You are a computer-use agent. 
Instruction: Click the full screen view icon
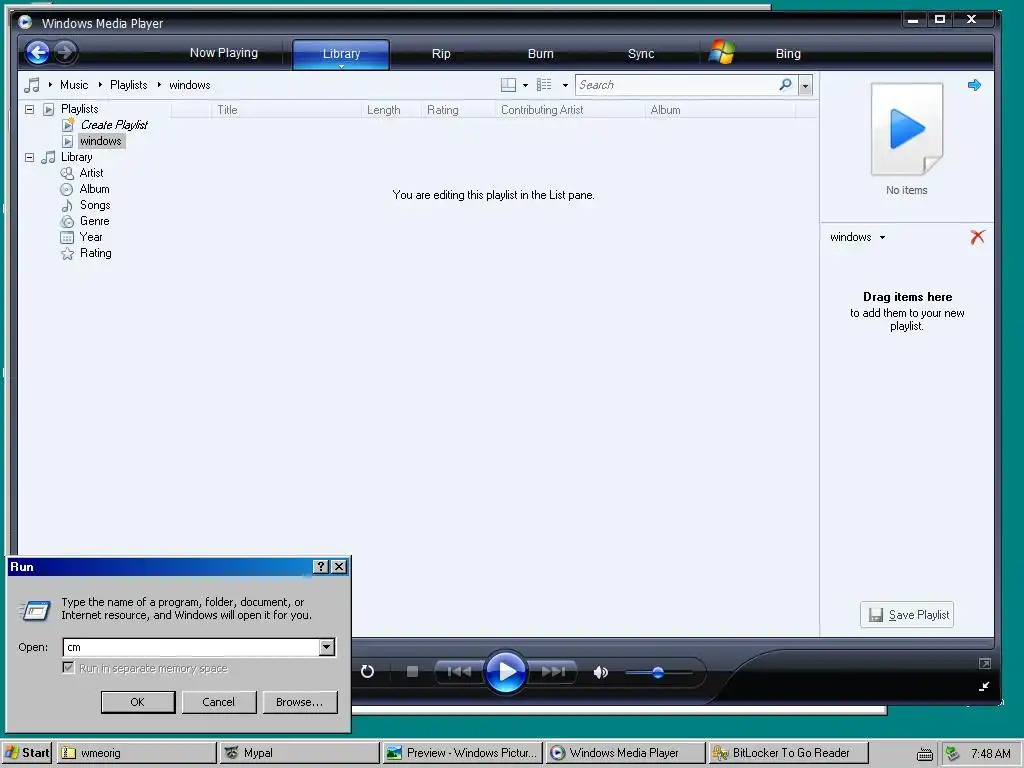click(x=985, y=664)
